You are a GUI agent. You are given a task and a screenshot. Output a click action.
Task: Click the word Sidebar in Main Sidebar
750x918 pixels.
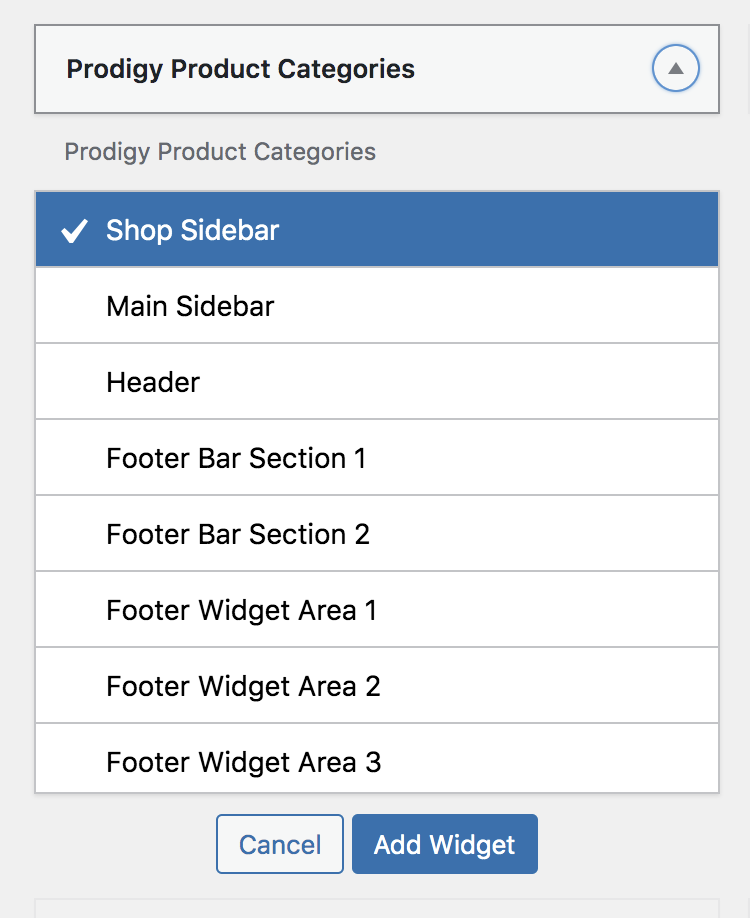[x=225, y=306]
